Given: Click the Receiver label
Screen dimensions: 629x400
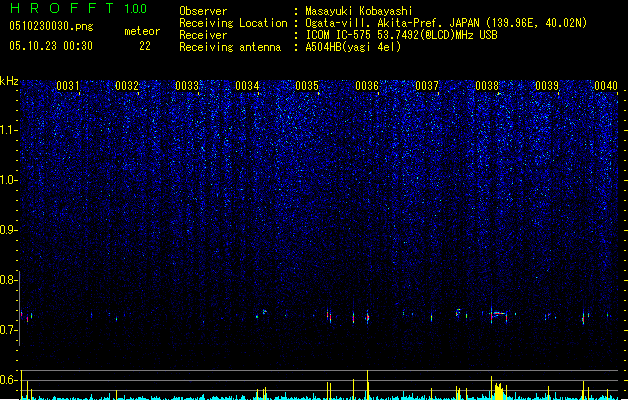Looking at the screenshot, I should (203, 35).
